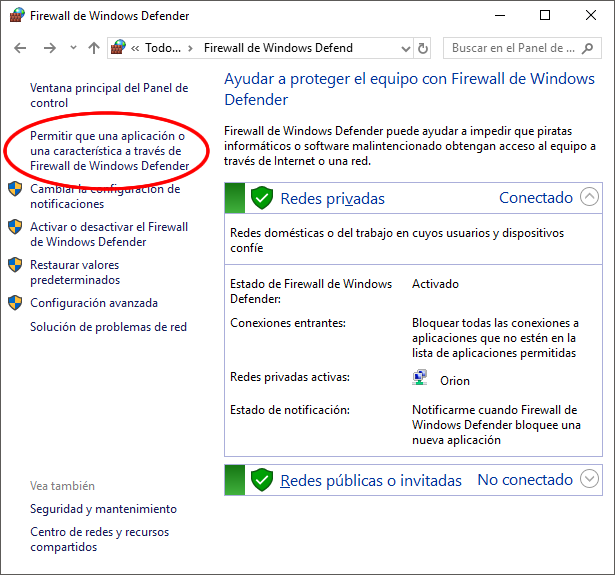The height and width of the screenshot is (575, 615).
Task: Open 'Permitir que una aplicación o una característica' link
Action: tap(109, 151)
